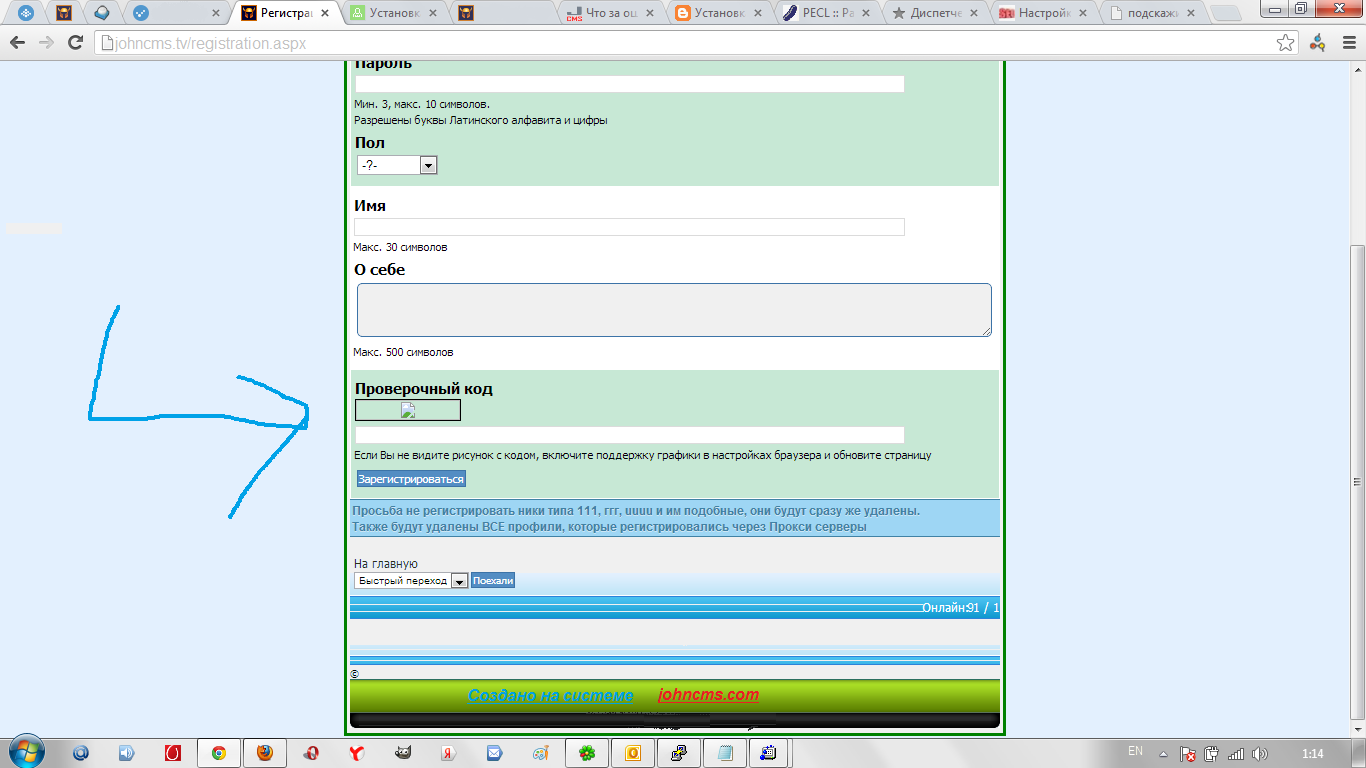Switch to the 'Диспетче' tab
Image resolution: width=1366 pixels, height=768 pixels.
click(x=937, y=14)
